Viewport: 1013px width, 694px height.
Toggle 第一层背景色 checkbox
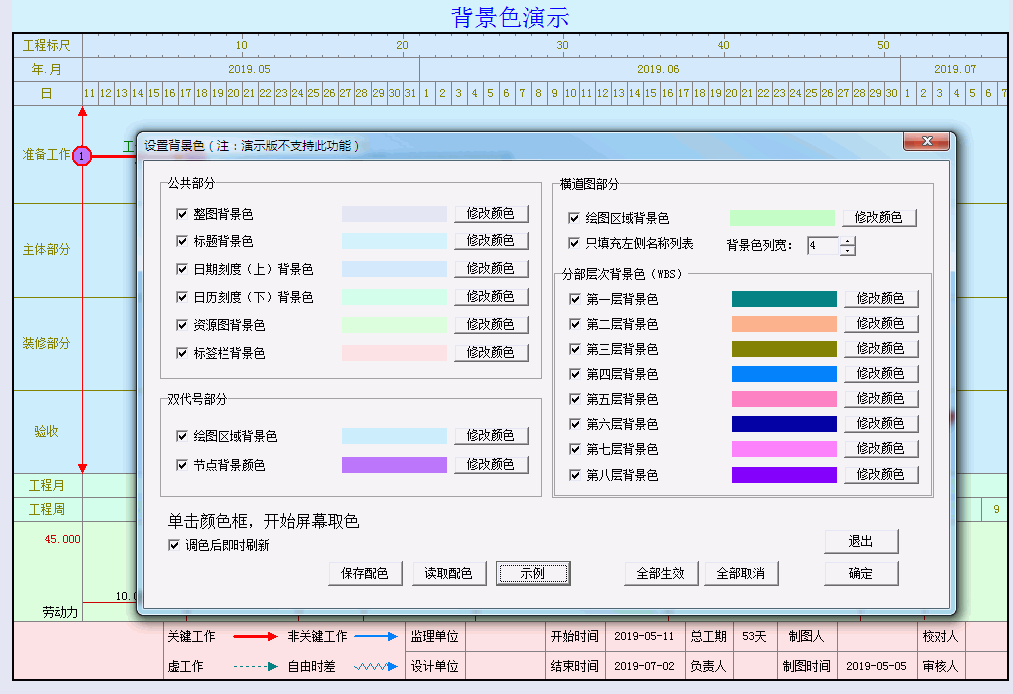[574, 299]
